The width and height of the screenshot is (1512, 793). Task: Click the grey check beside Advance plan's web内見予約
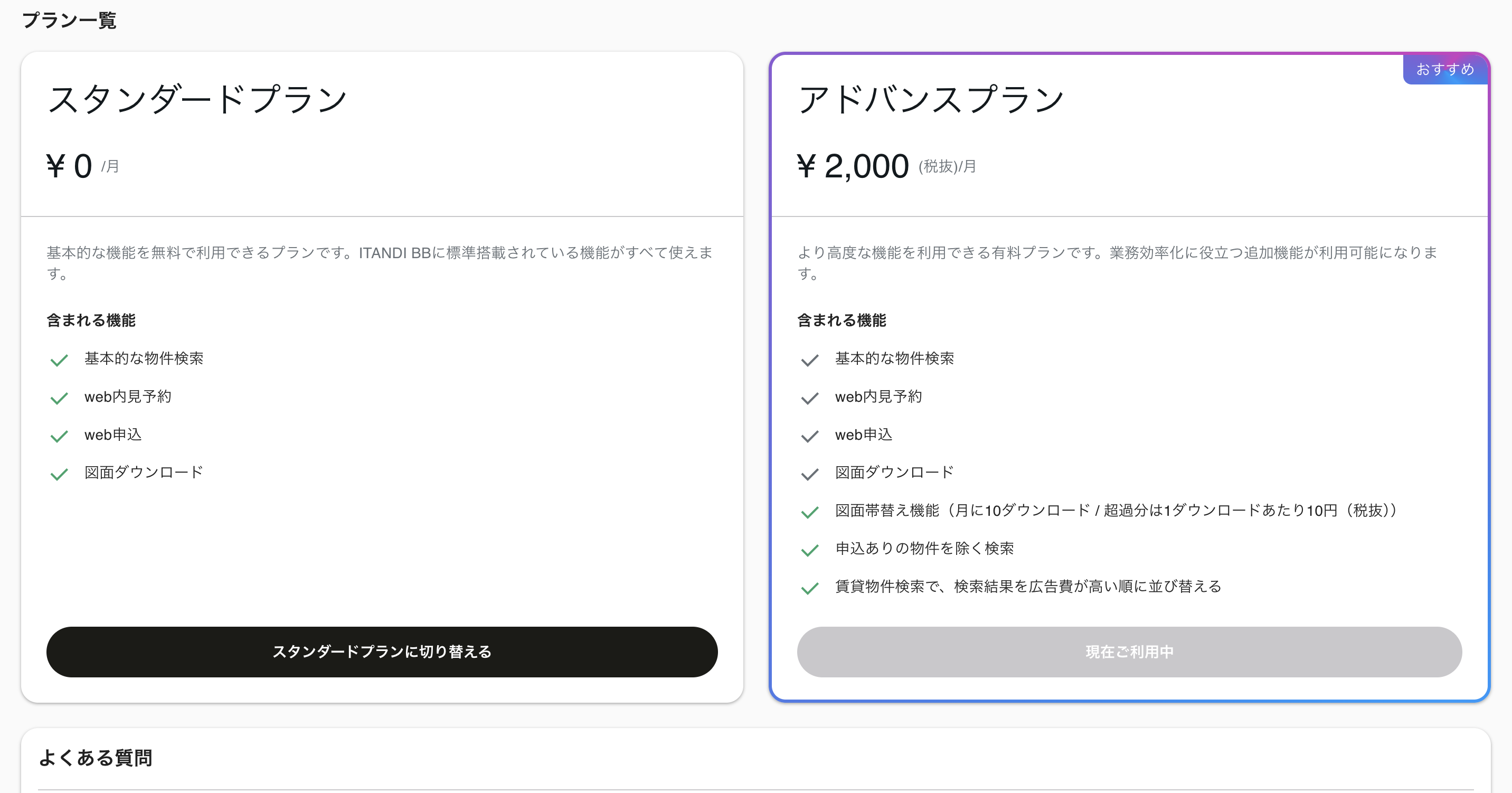(x=810, y=398)
